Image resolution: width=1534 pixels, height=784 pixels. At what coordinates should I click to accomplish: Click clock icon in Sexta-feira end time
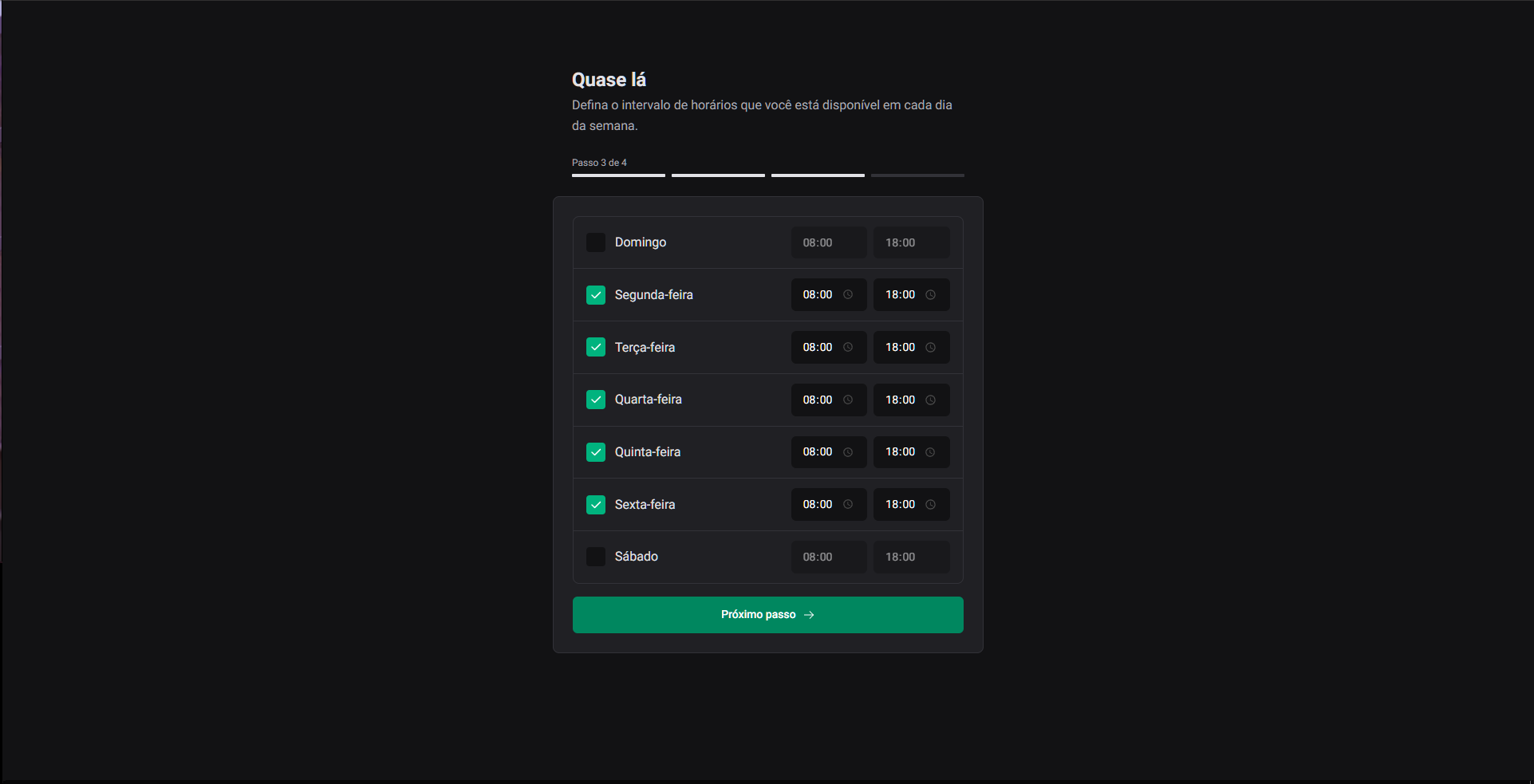point(930,505)
